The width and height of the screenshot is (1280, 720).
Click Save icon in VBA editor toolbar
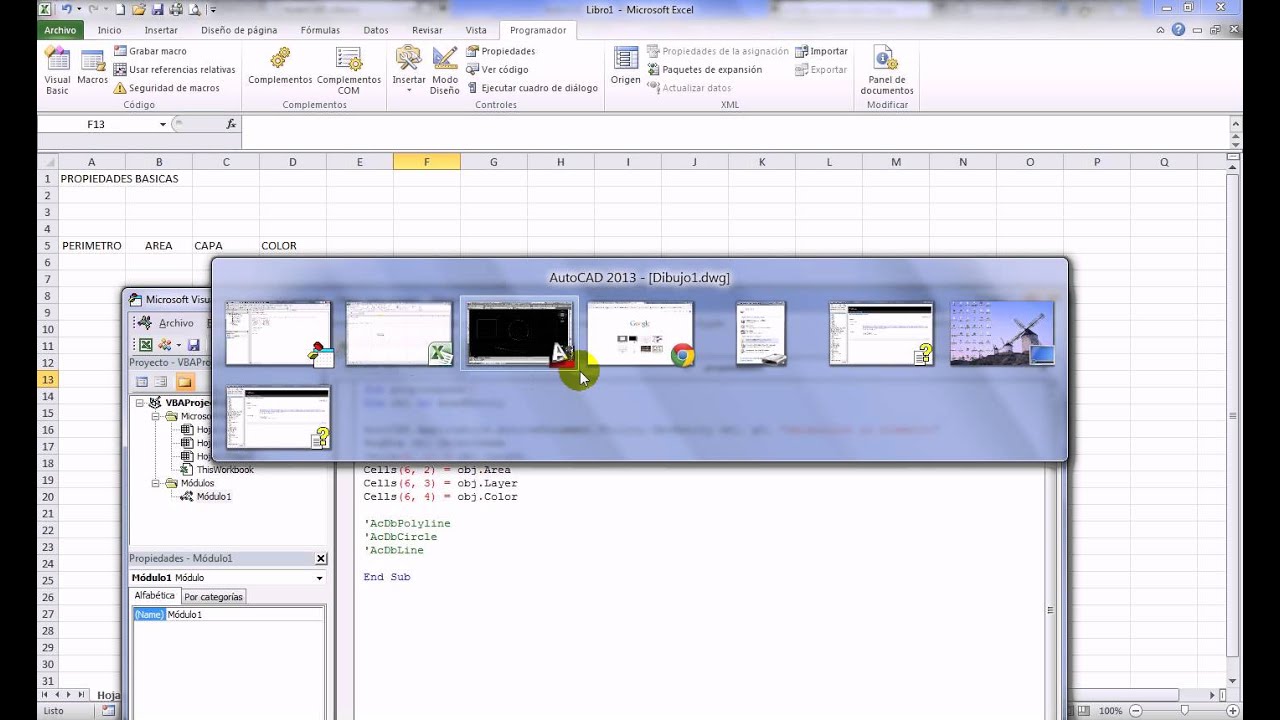193,345
